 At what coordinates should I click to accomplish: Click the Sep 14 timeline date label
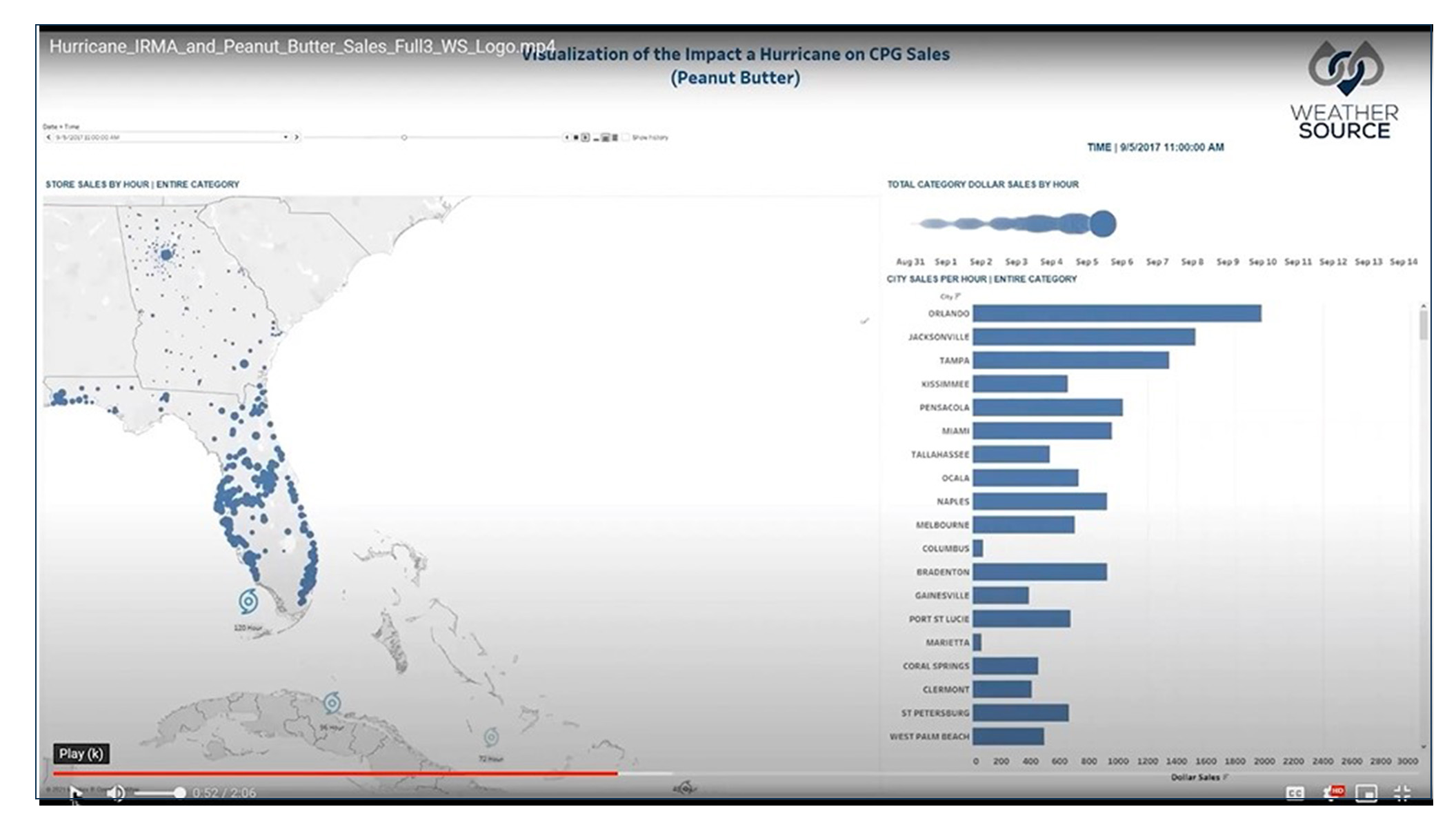pyautogui.click(x=1404, y=261)
